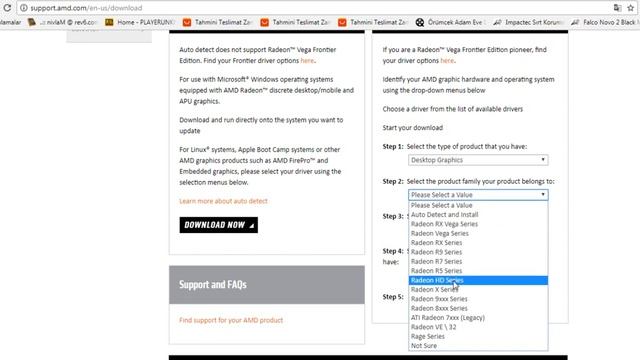
Task: Click 'here' link for Frontier Edition pioneer options
Action: [447, 61]
